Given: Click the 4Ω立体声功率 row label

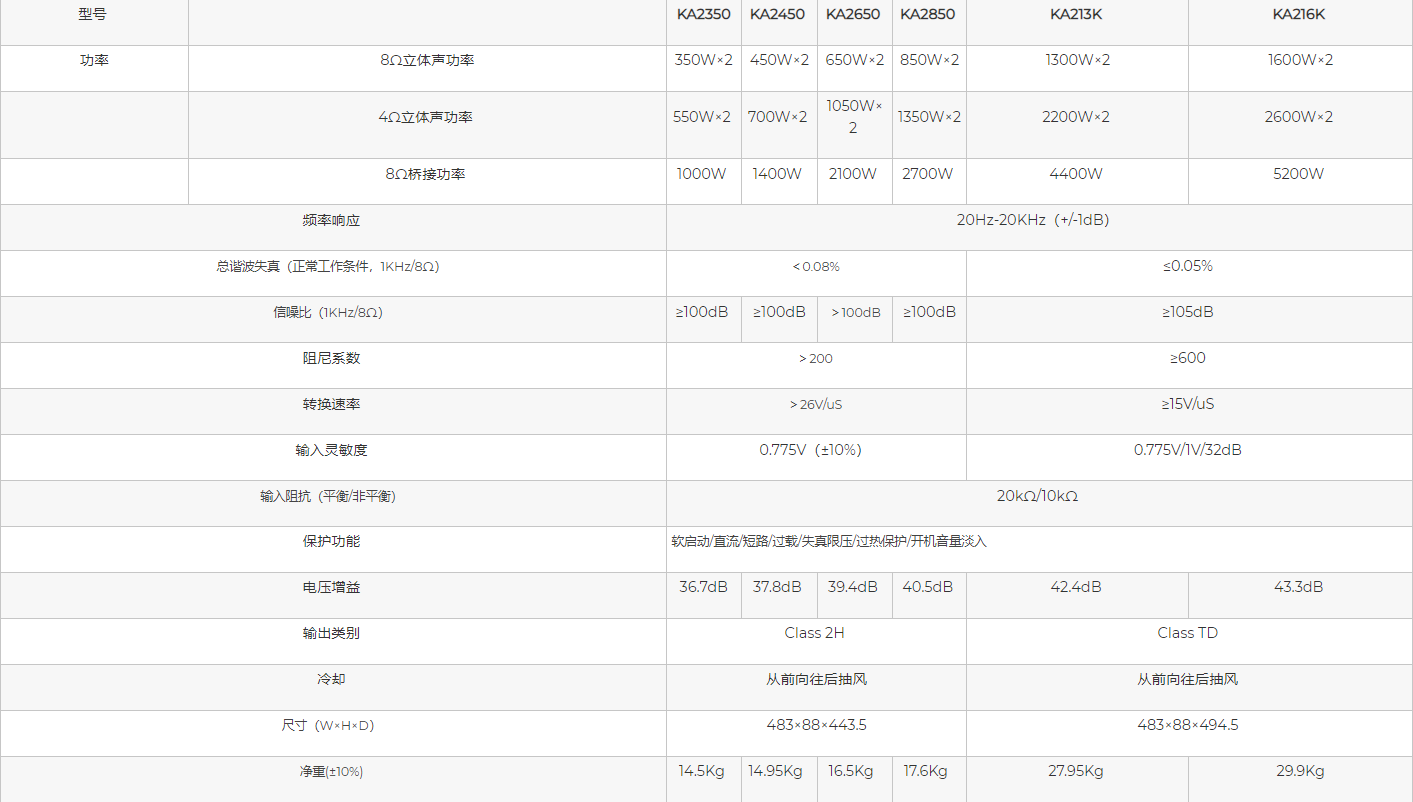Looking at the screenshot, I should click(426, 117).
